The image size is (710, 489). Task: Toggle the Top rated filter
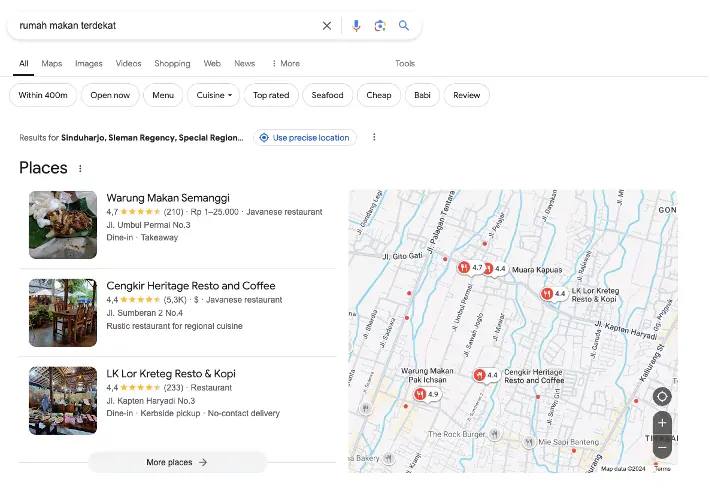click(271, 95)
